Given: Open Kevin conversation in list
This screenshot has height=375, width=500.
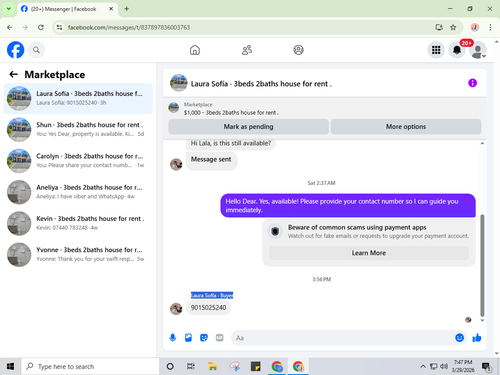Looking at the screenshot, I should [78, 223].
